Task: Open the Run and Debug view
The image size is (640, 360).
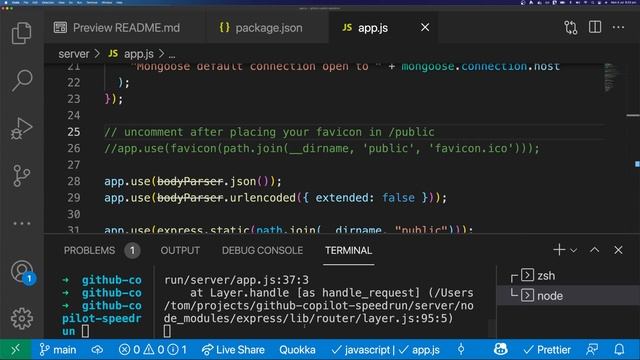Action: pos(22,128)
